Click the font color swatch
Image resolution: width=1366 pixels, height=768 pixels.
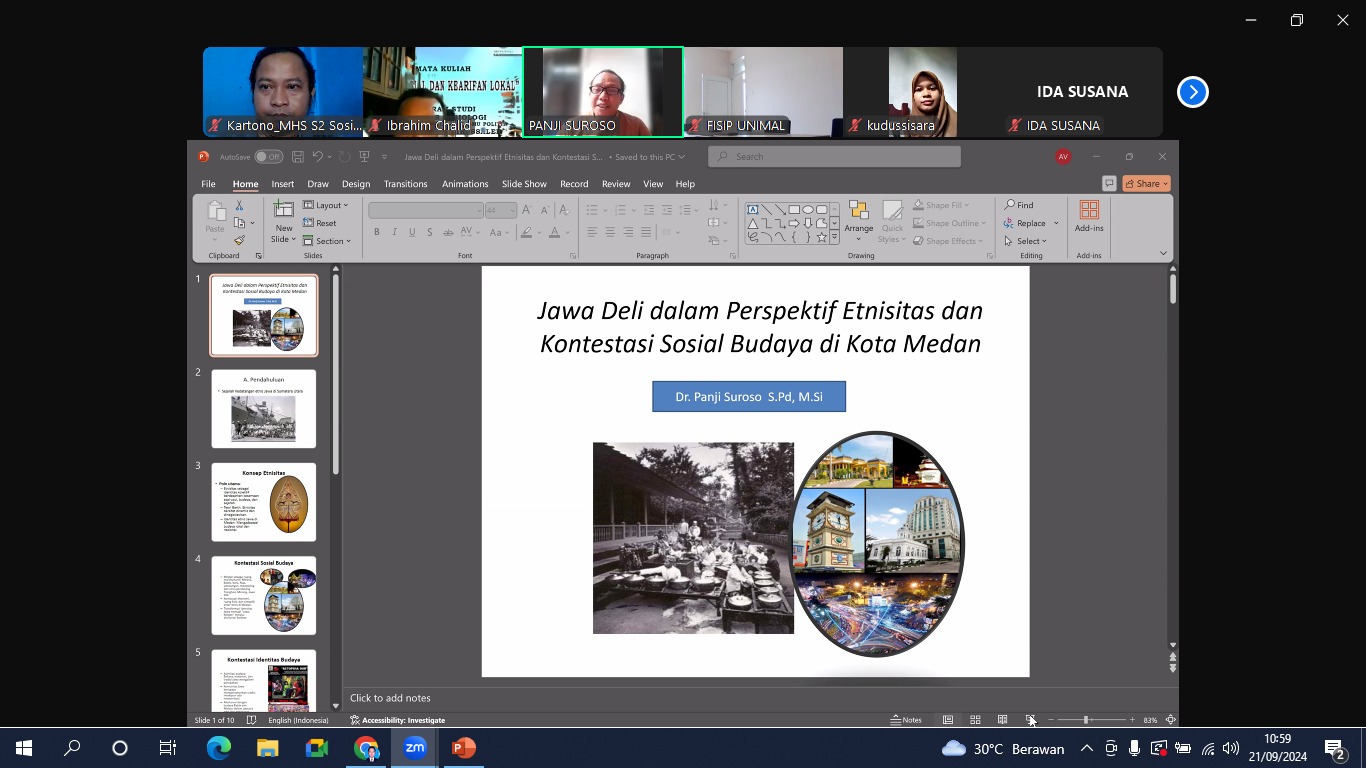tap(554, 232)
